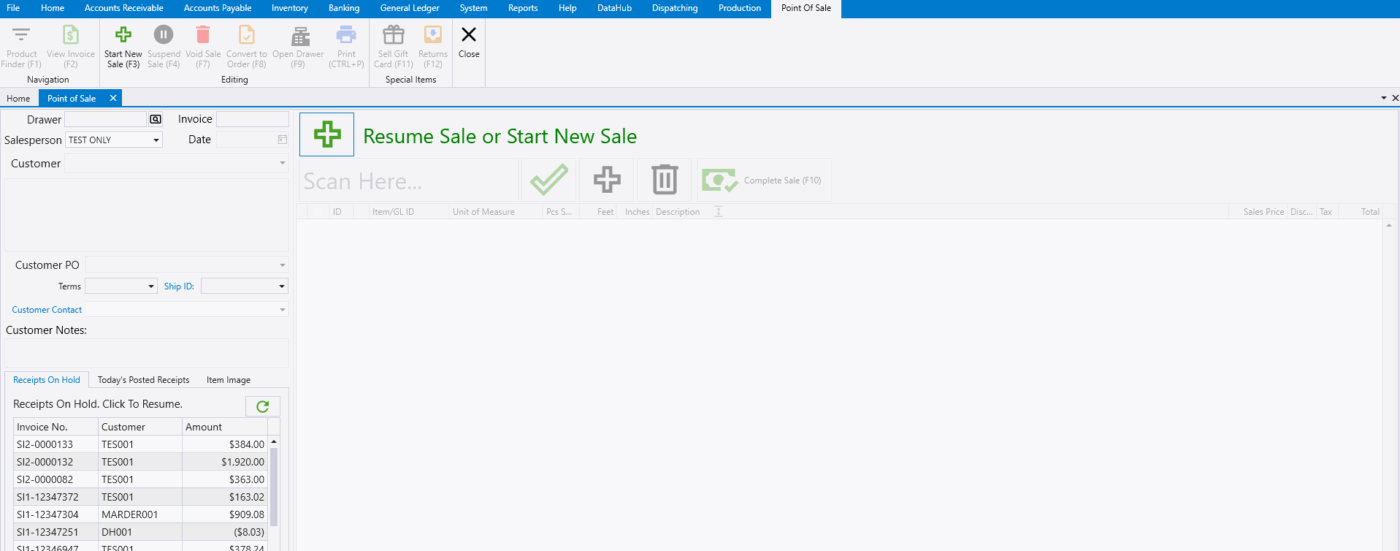The image size is (1400, 551).
Task: Click the Sell Gift Card icon
Action: (x=393, y=36)
